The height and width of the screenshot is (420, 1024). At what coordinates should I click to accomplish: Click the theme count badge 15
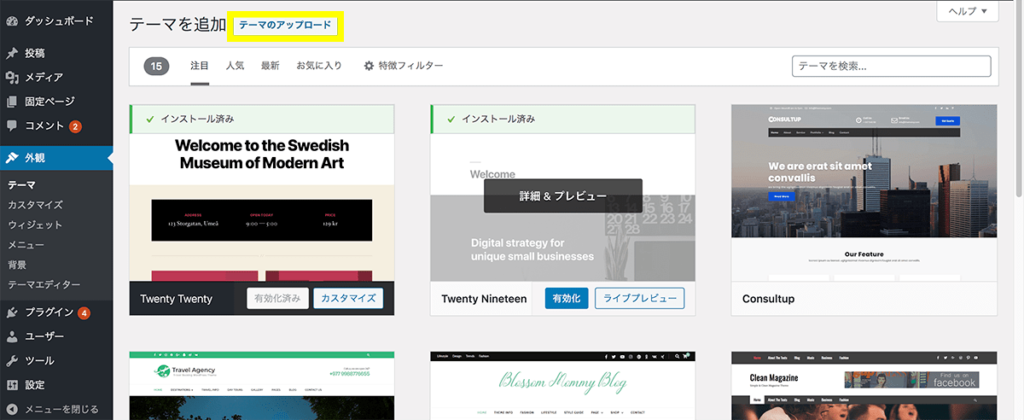coord(156,66)
